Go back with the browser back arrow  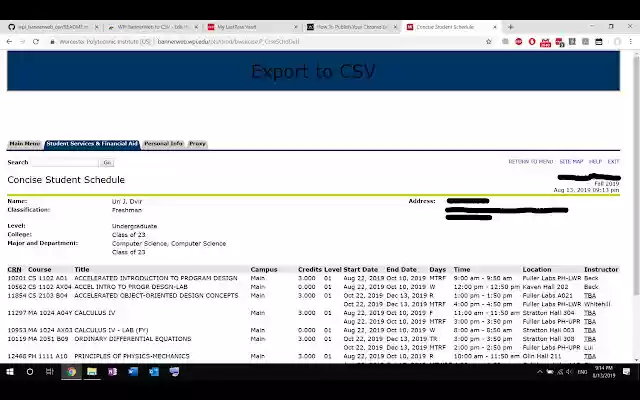tap(9, 42)
